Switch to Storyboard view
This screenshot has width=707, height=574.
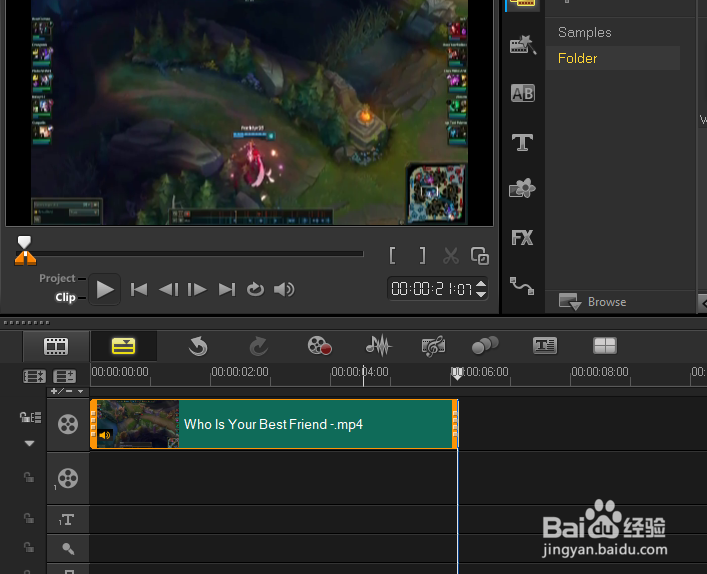click(x=56, y=346)
